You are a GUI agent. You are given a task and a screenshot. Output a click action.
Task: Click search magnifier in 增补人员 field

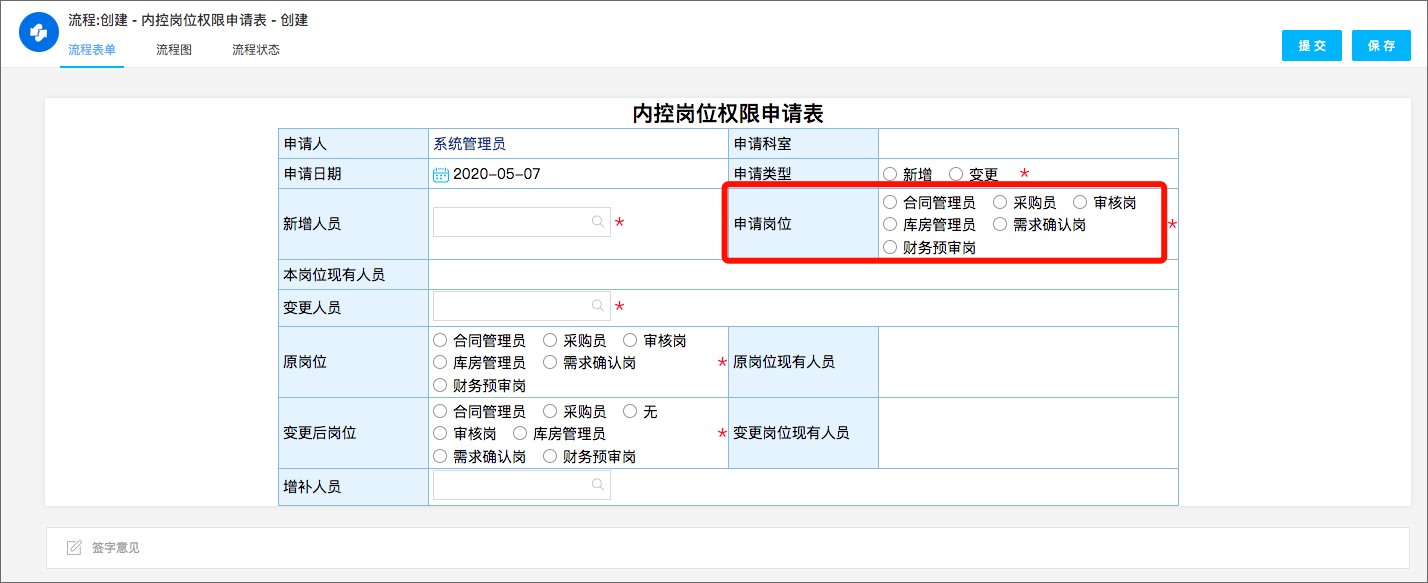(x=597, y=485)
